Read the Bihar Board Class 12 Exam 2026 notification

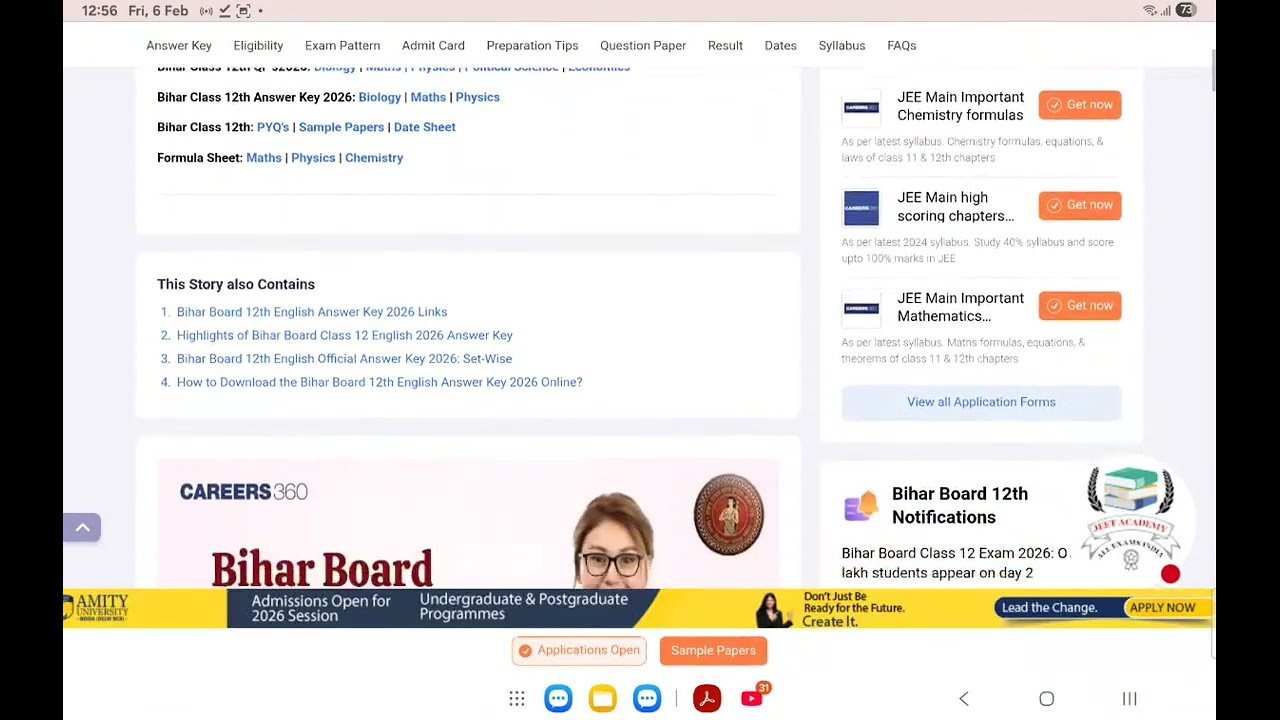pos(955,563)
